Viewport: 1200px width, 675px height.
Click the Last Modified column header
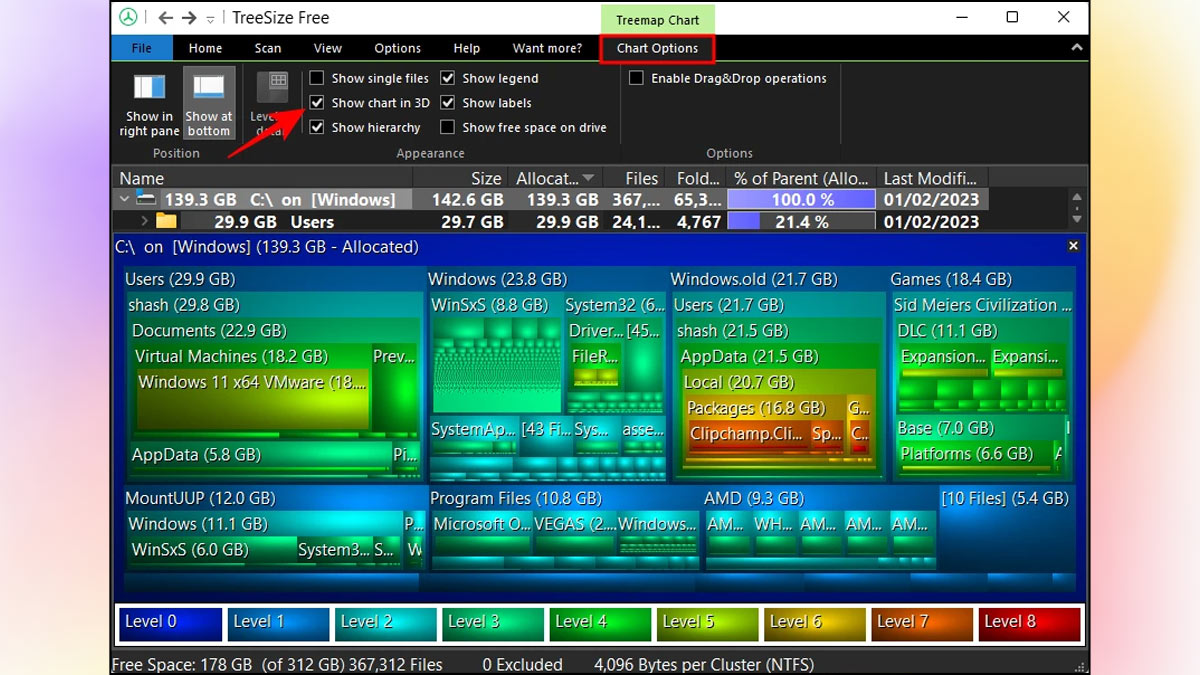click(x=932, y=178)
